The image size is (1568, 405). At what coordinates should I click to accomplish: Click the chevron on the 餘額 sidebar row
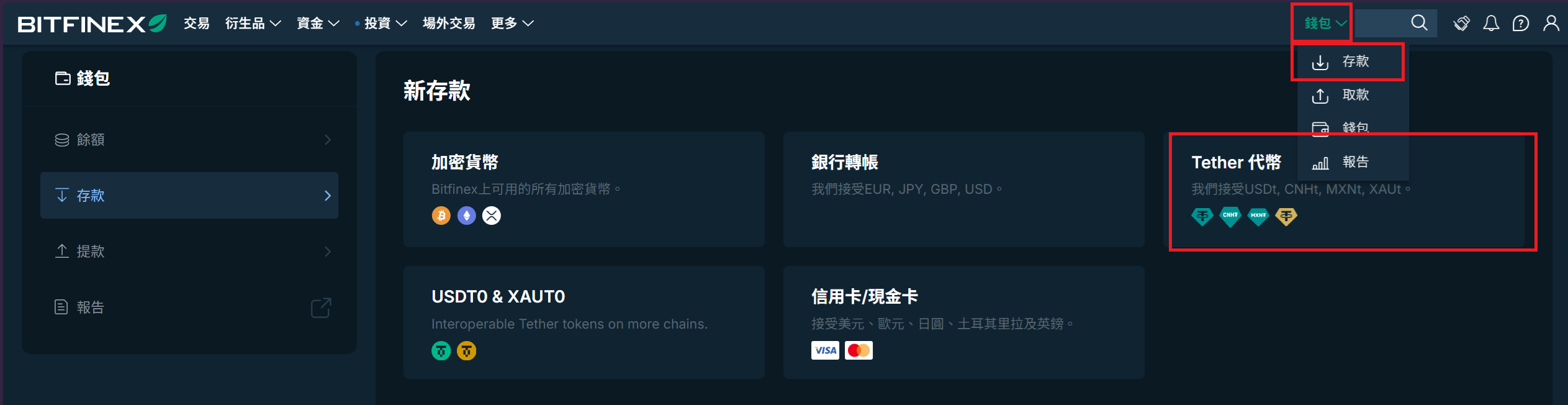coord(328,140)
